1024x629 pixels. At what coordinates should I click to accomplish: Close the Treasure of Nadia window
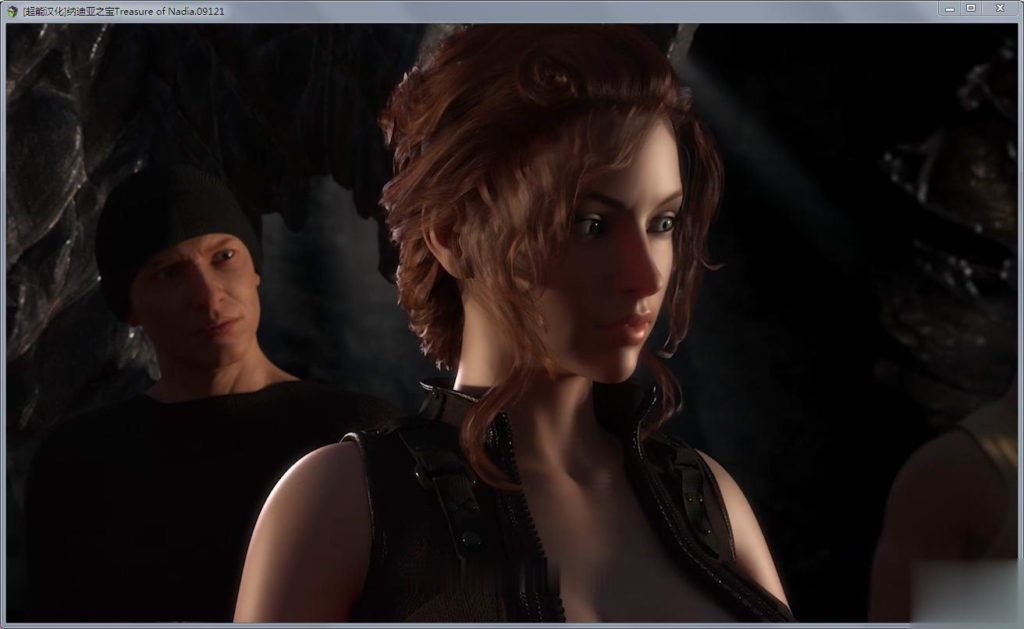pyautogui.click(x=1000, y=8)
